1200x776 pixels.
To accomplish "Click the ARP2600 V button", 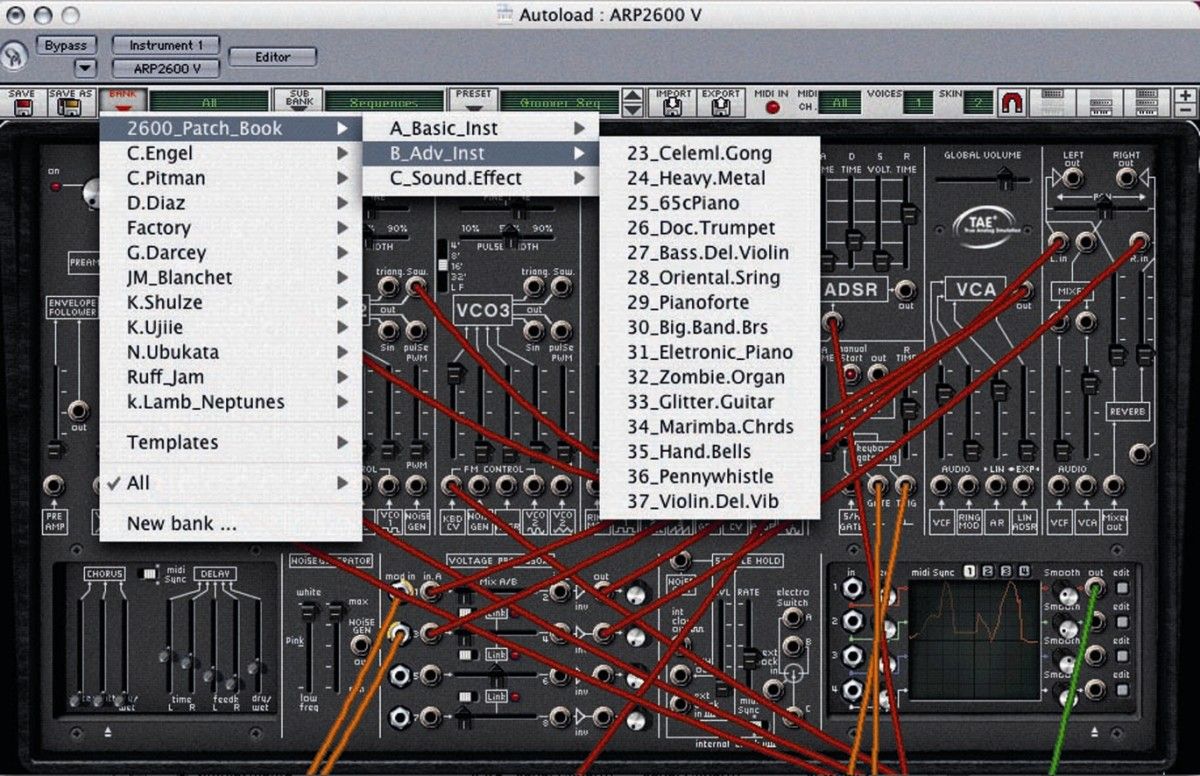I will tap(166, 68).
